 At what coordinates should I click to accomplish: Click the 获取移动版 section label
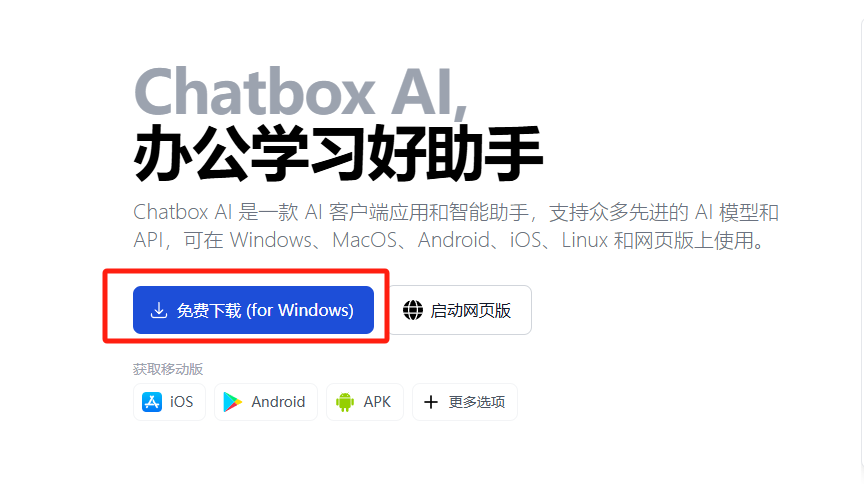[x=168, y=369]
